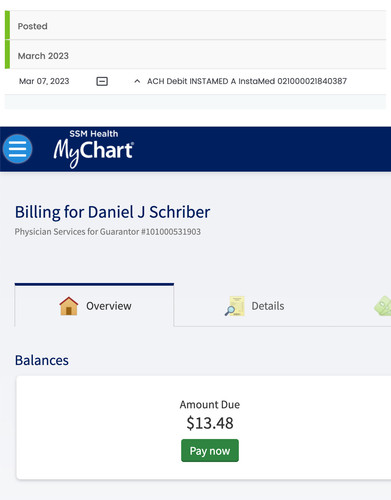Click the Amount Due label
The image size is (391, 500).
click(210, 405)
